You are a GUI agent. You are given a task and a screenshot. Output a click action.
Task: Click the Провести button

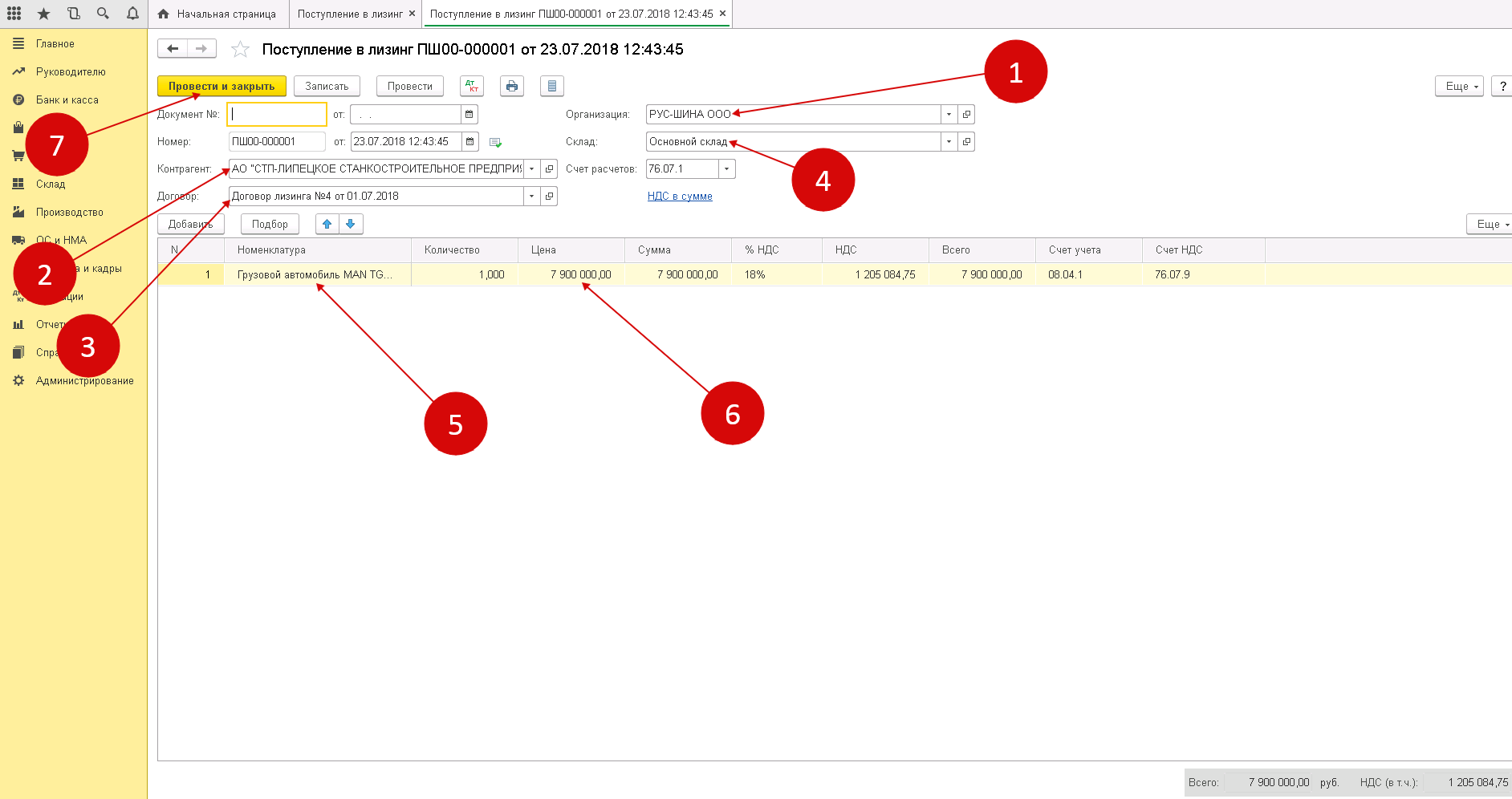pyautogui.click(x=410, y=86)
